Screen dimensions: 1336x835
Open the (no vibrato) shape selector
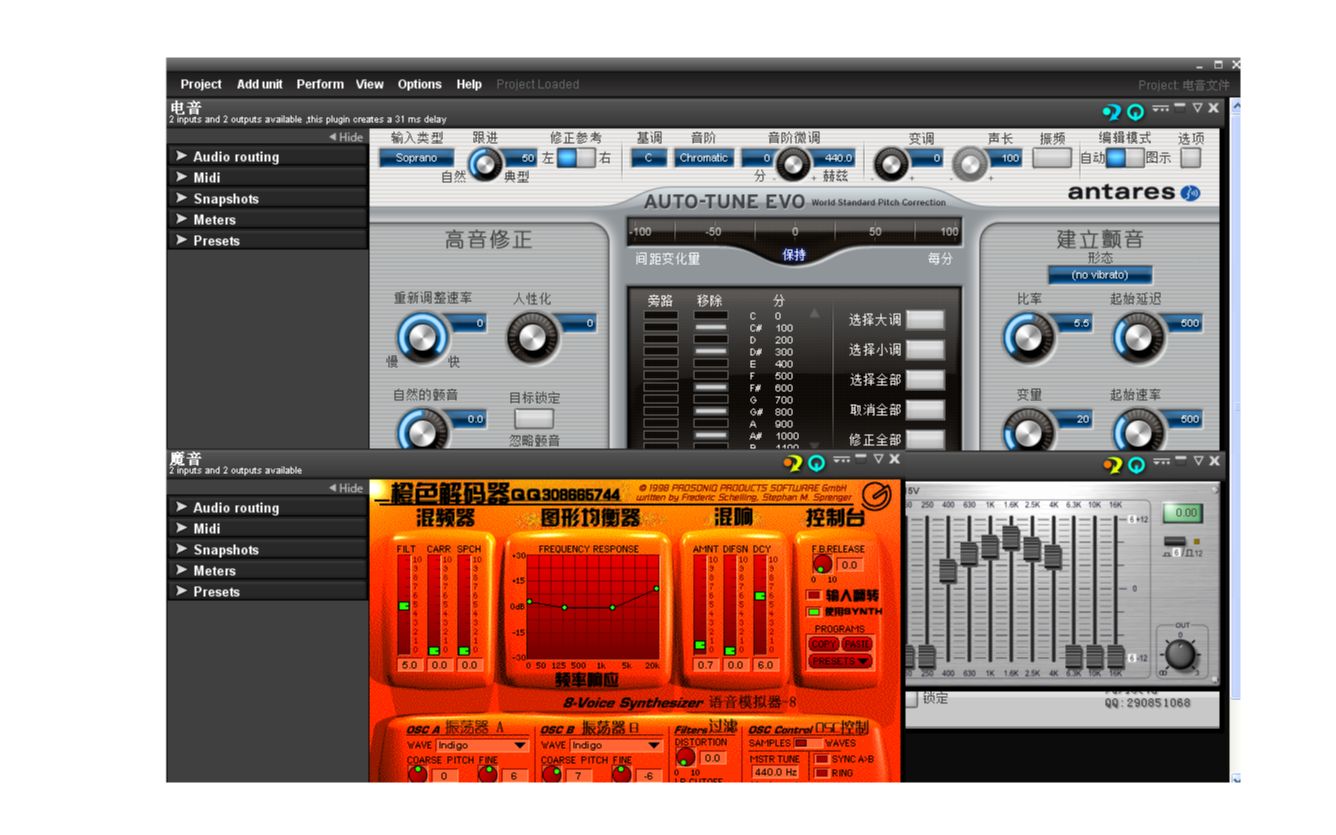click(1100, 275)
